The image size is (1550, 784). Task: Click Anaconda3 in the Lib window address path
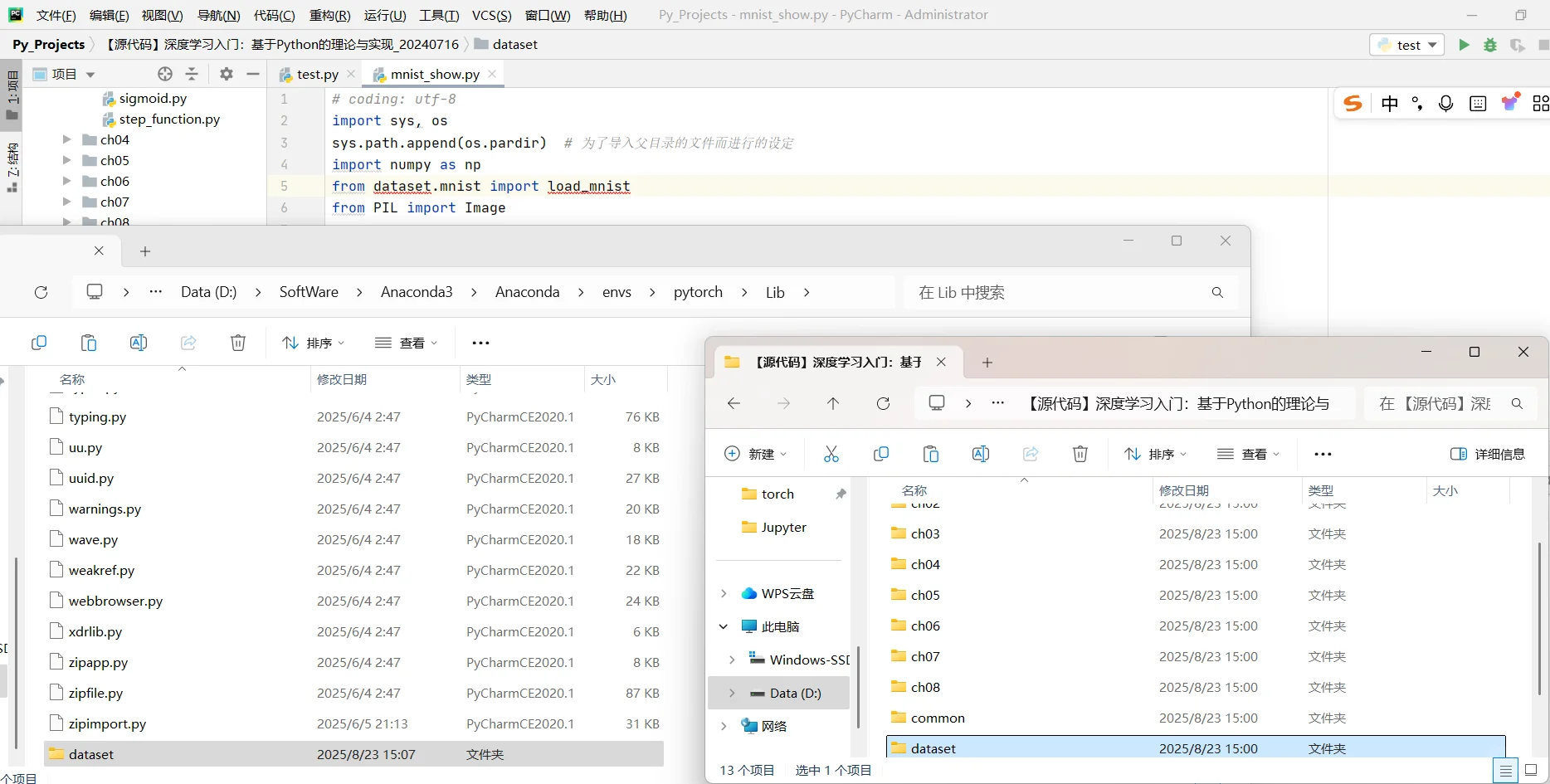[417, 292]
